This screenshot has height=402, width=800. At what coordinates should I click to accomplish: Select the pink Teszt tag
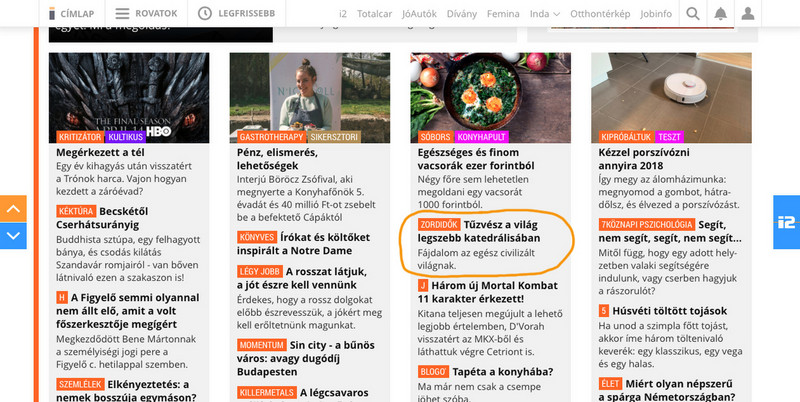(x=669, y=137)
